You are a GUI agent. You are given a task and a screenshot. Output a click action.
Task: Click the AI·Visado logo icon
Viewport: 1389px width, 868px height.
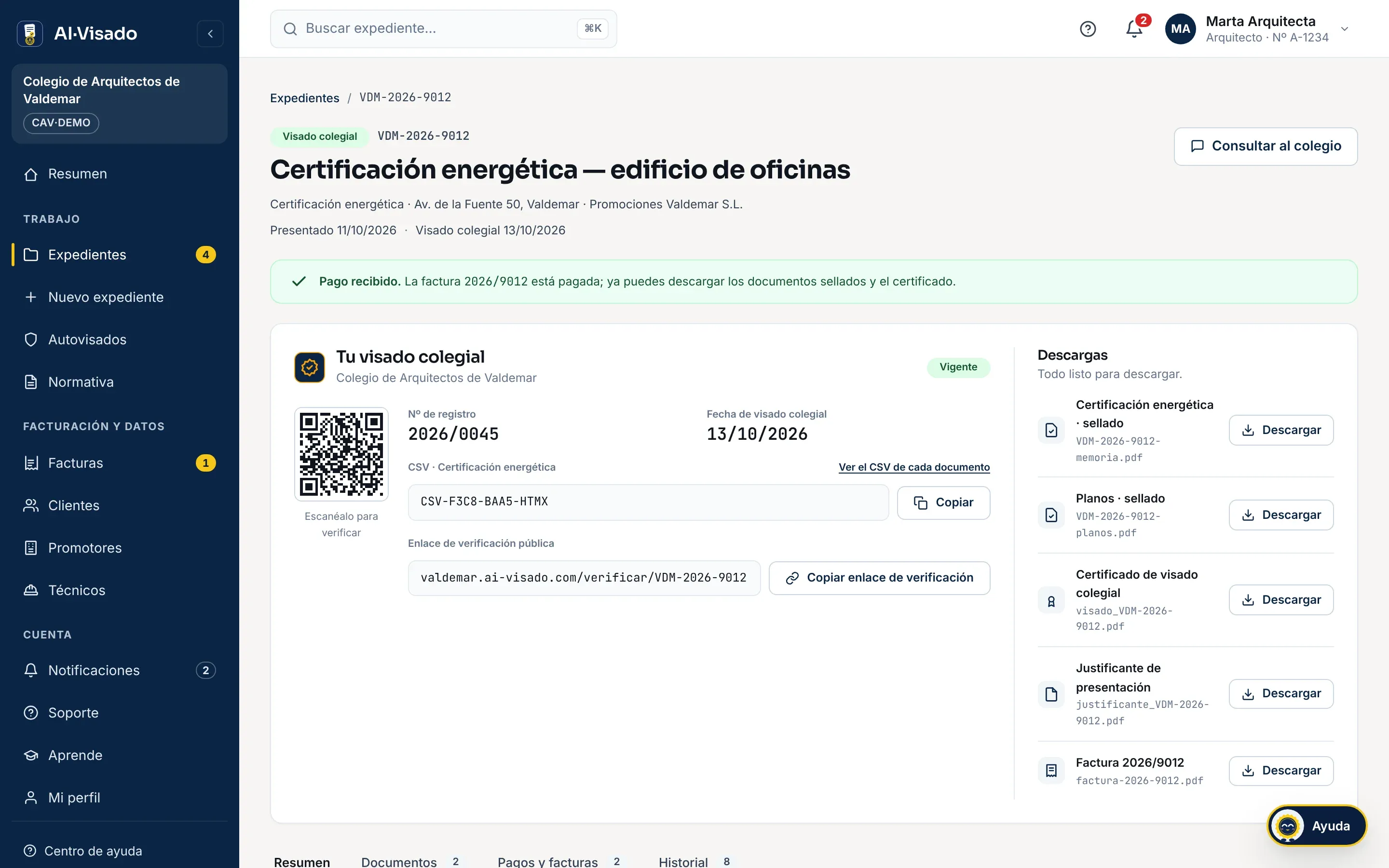[30, 34]
